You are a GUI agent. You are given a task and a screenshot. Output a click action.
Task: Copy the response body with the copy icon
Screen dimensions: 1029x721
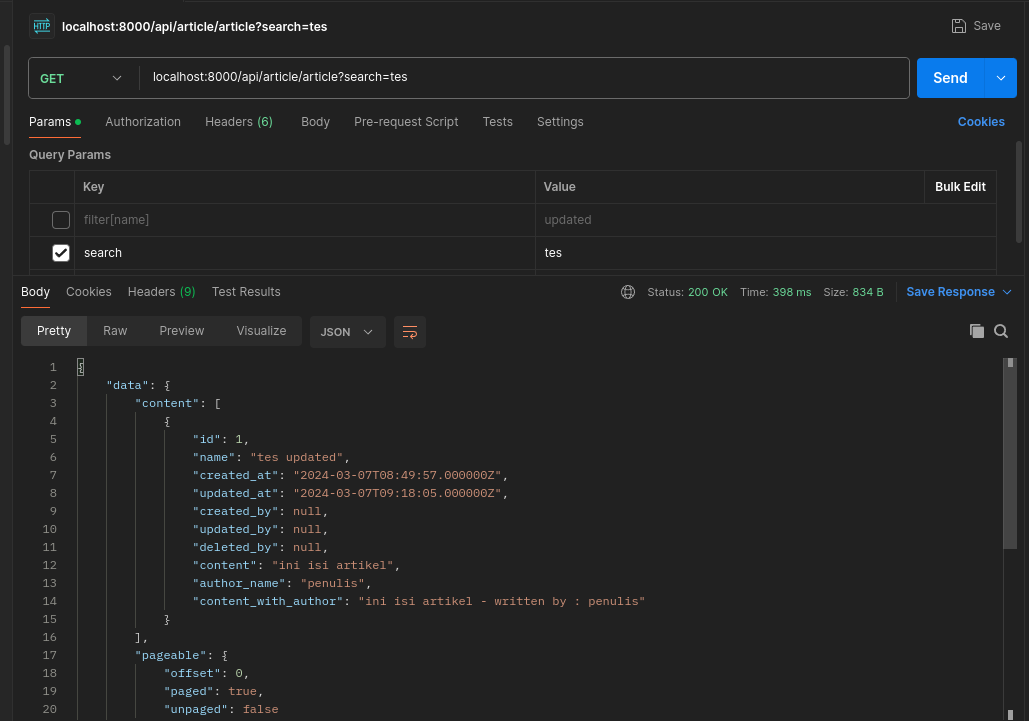977,331
